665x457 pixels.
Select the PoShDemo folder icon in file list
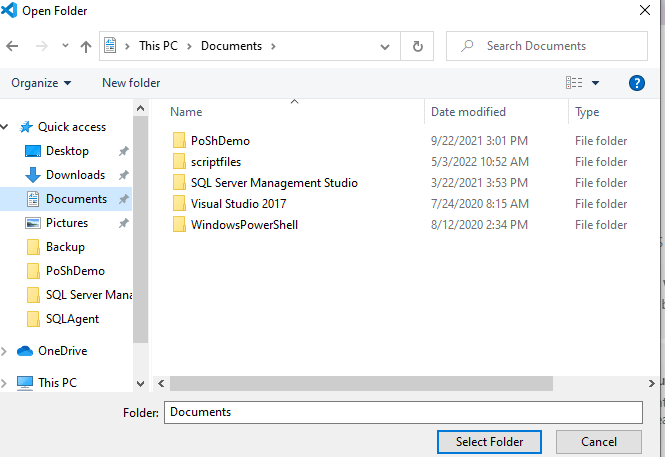[179, 141]
